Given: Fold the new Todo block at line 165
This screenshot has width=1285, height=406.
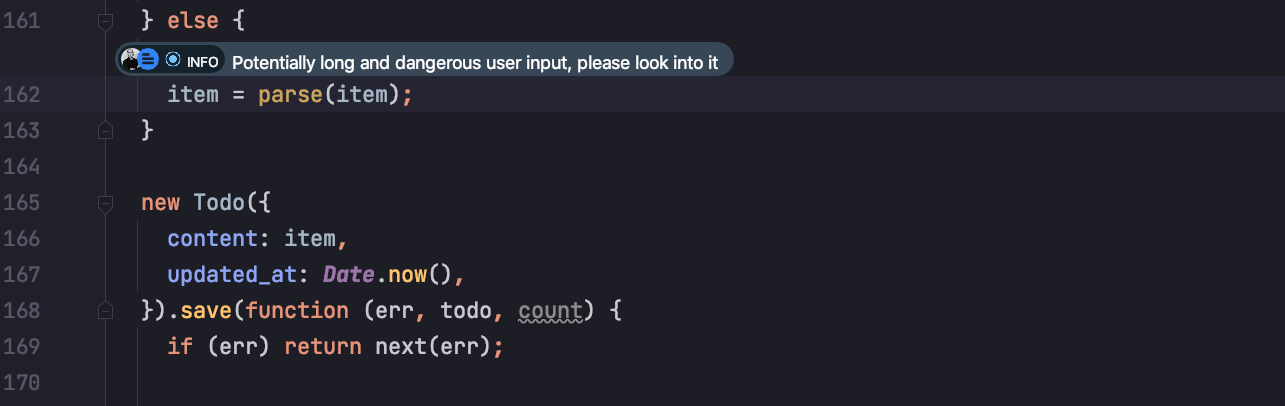Looking at the screenshot, I should pyautogui.click(x=105, y=203).
